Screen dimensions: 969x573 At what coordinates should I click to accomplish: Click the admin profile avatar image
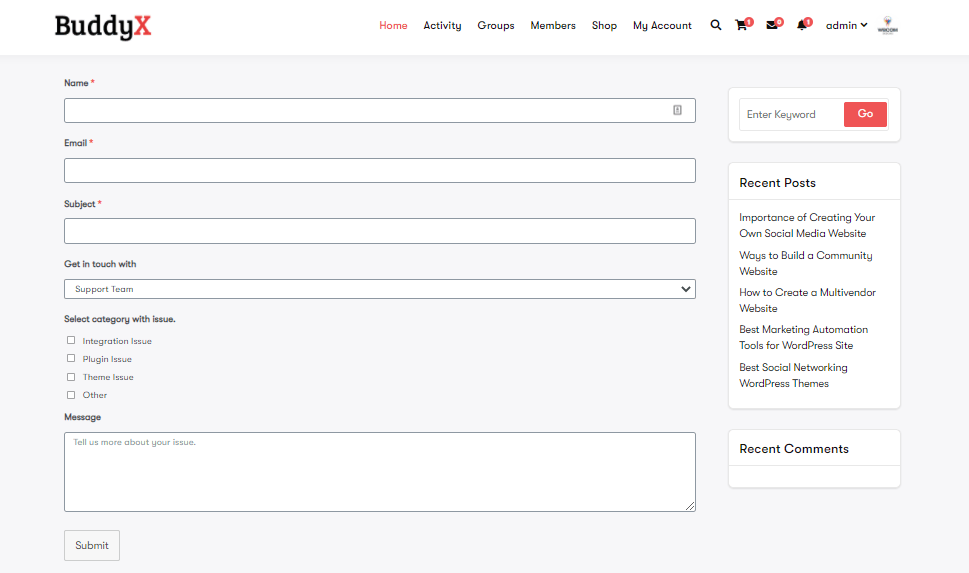(887, 26)
